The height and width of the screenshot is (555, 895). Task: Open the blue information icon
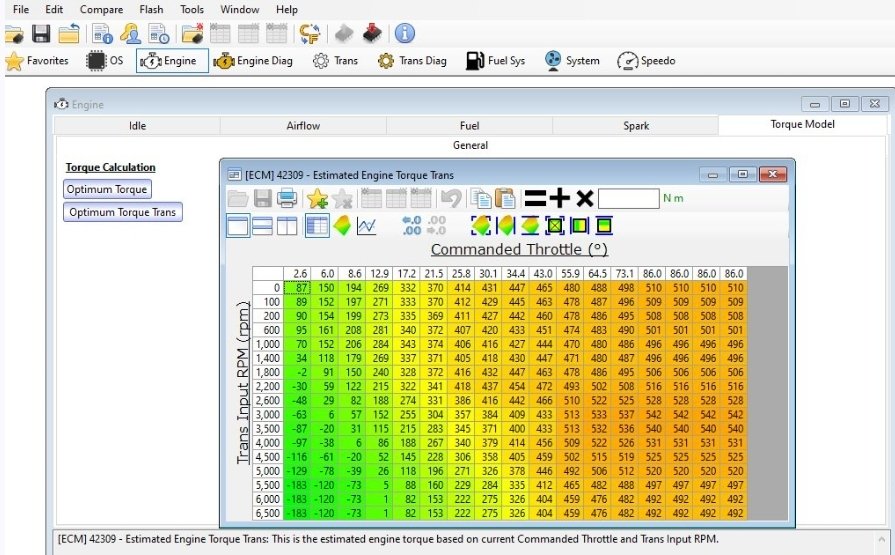click(x=405, y=33)
